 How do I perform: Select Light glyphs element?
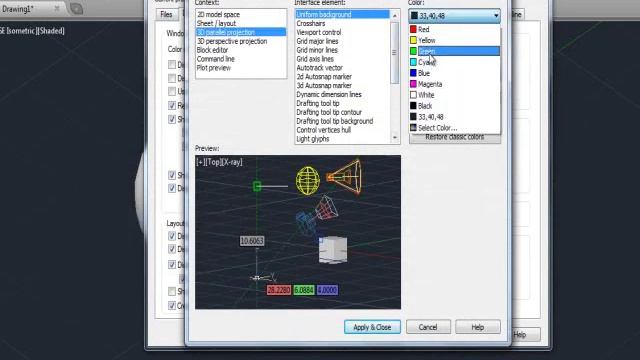coord(342,139)
